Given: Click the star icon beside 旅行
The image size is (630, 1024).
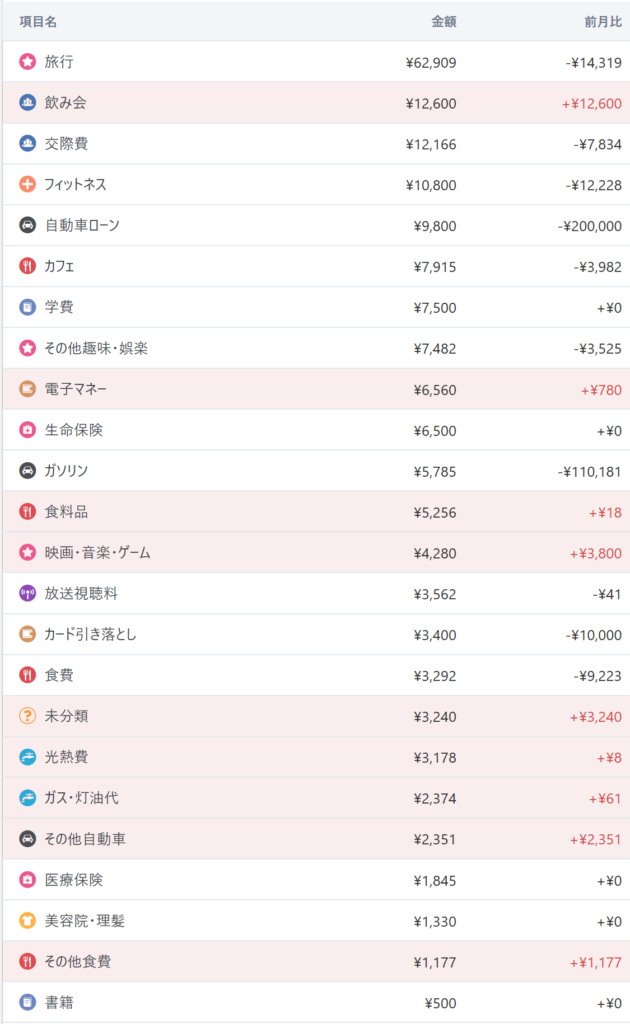Looking at the screenshot, I should (x=27, y=62).
